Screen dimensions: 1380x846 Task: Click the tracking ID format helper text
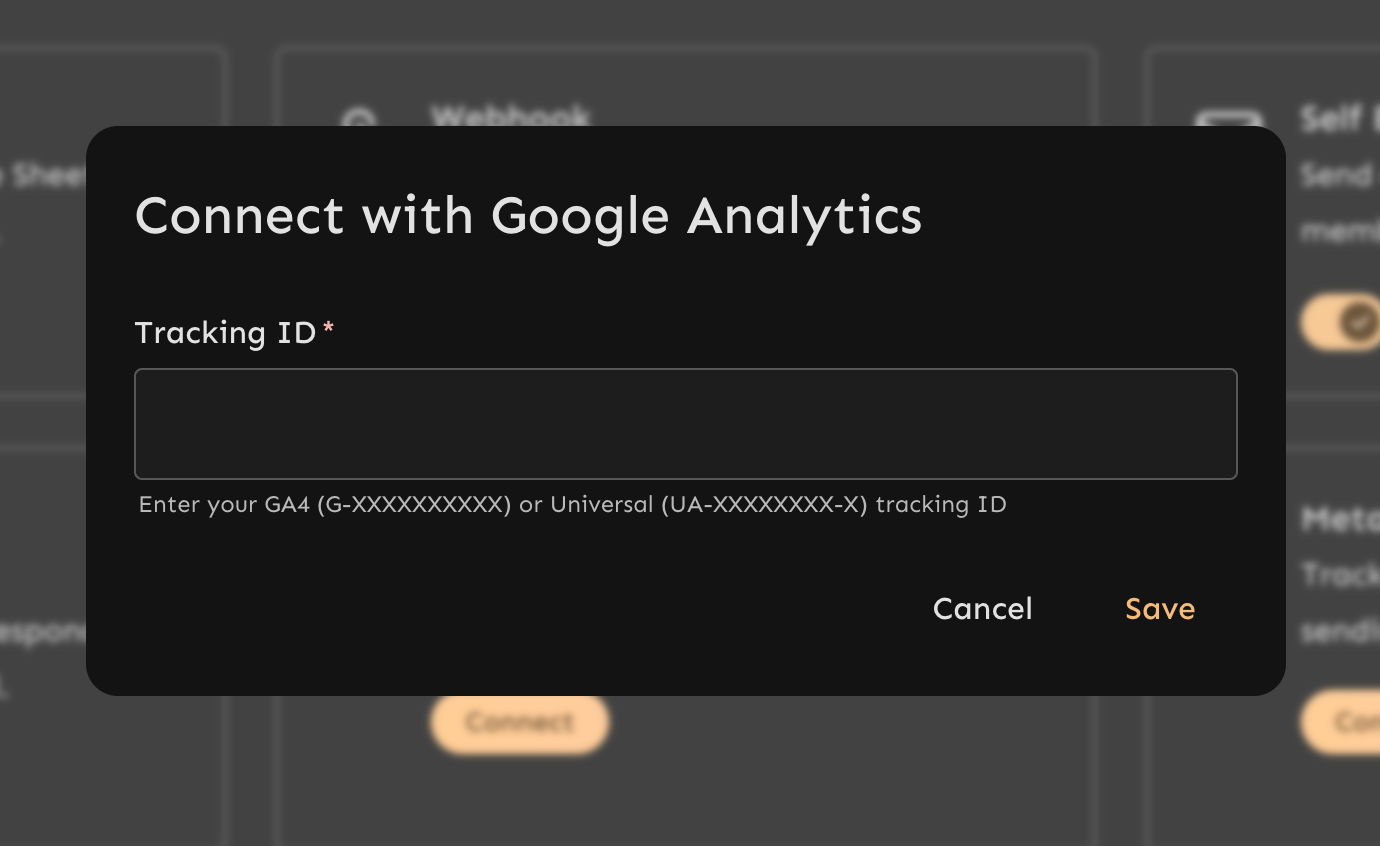click(x=572, y=505)
